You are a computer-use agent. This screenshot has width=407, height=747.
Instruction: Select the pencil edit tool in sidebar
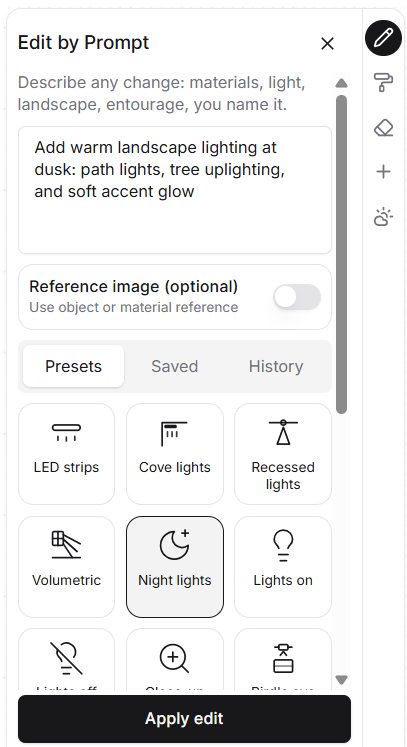tap(384, 38)
